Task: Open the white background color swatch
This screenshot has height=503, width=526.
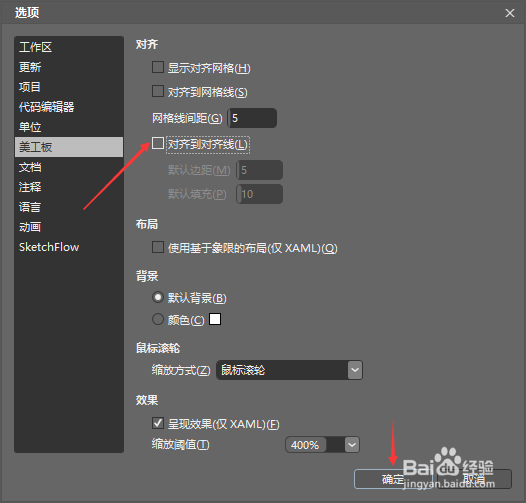Action: 215,319
